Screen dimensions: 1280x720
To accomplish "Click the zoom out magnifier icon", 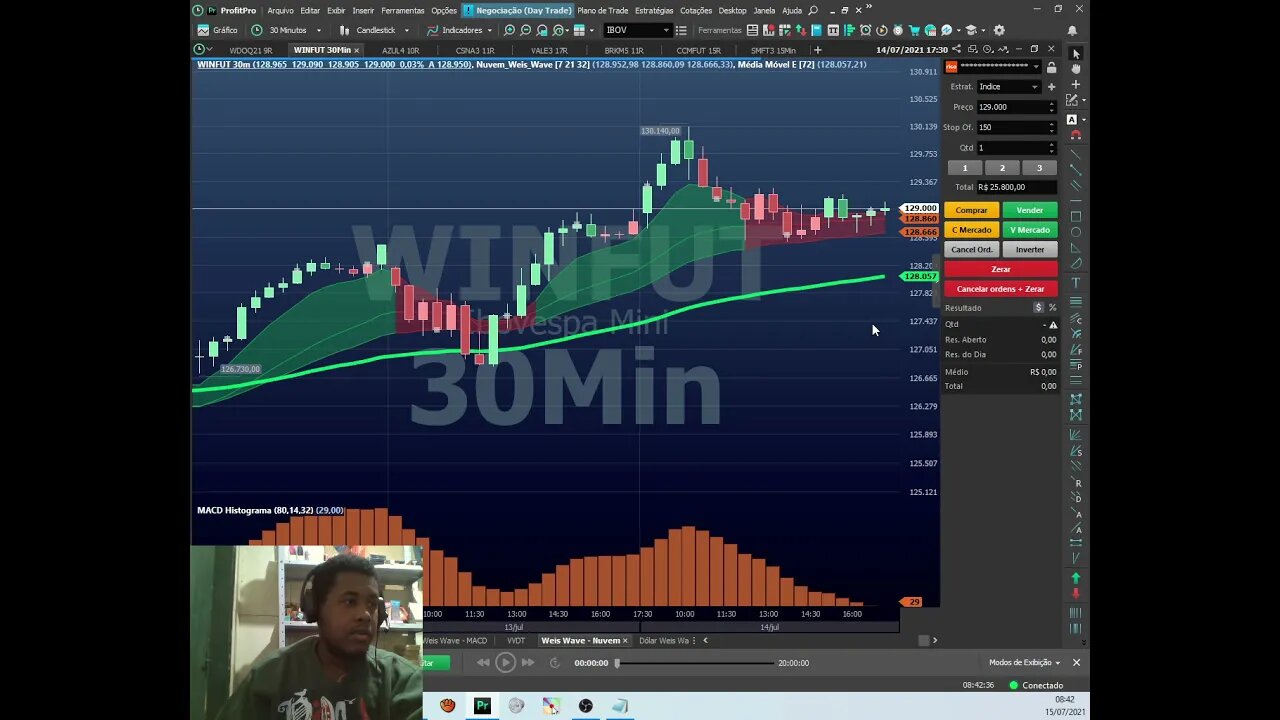I will click(x=526, y=30).
